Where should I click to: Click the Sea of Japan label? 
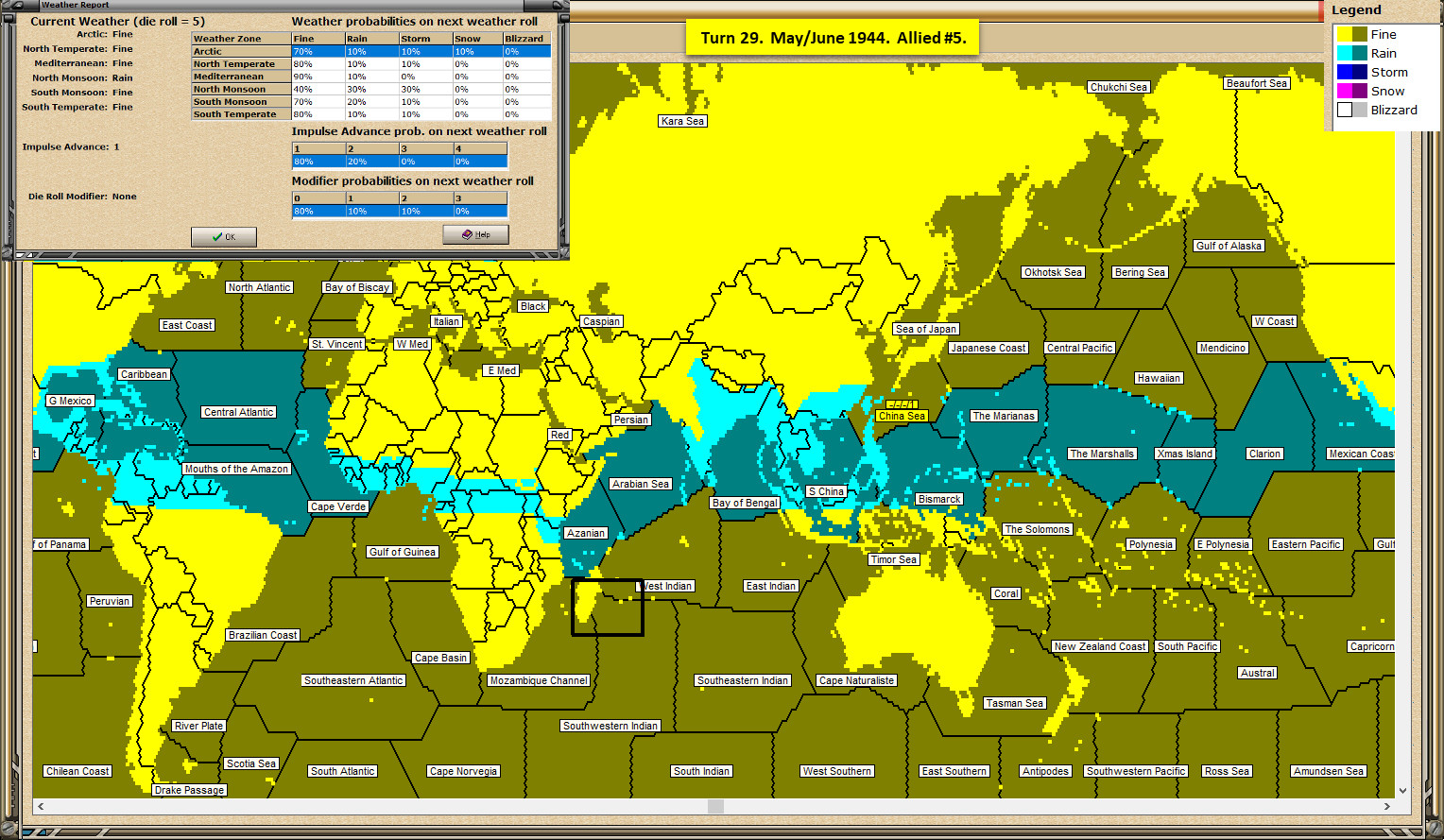click(926, 329)
